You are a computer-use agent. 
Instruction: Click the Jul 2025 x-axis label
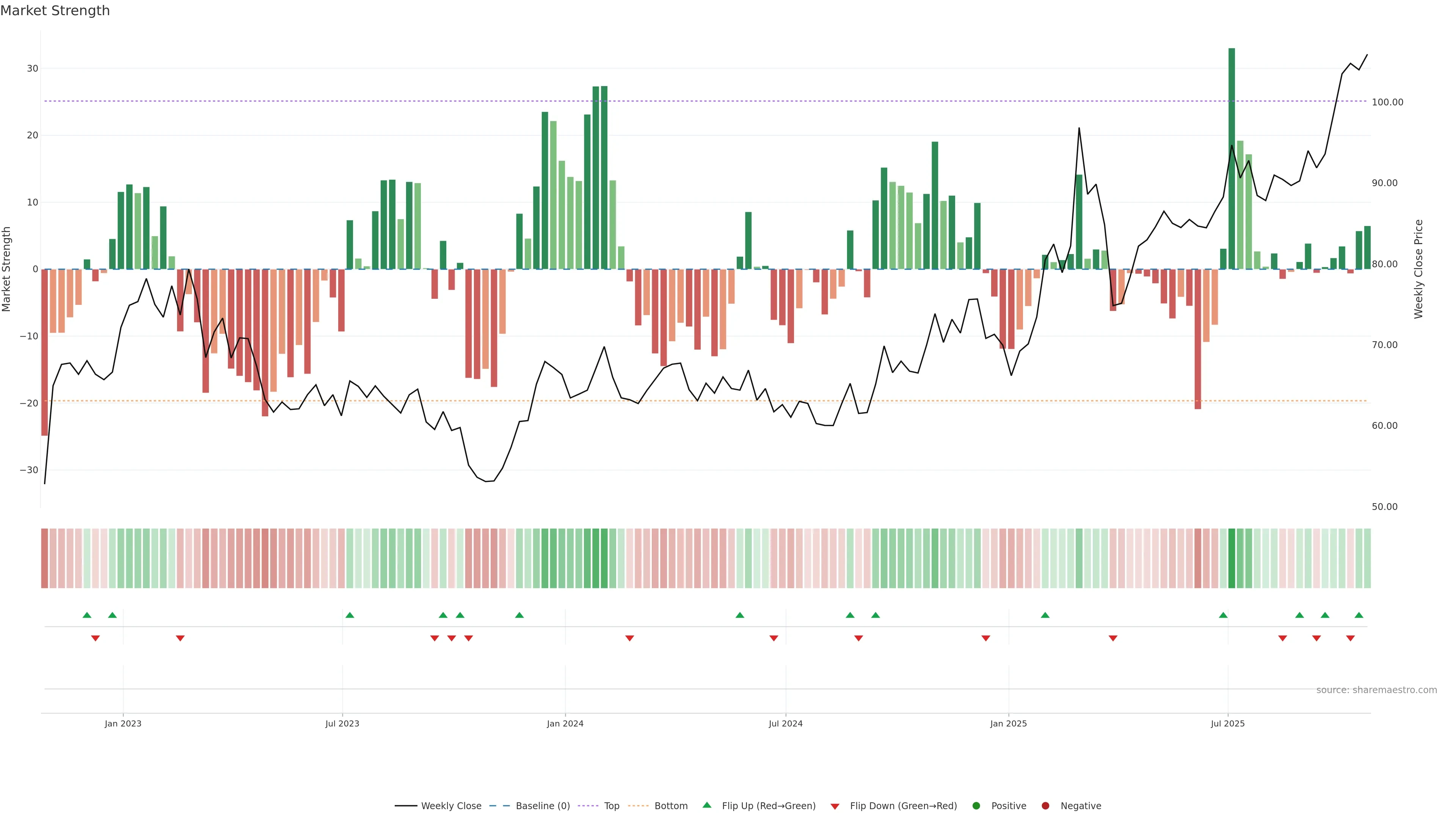(1227, 723)
